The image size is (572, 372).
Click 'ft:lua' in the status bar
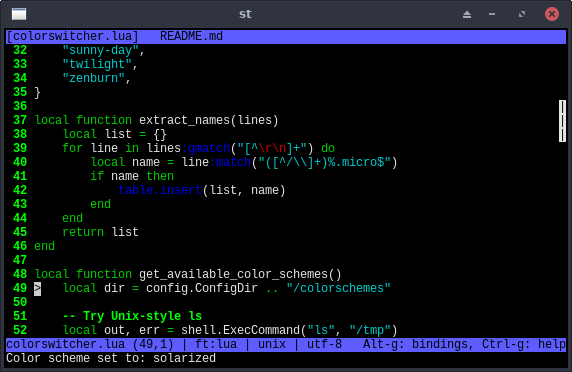tap(216, 344)
